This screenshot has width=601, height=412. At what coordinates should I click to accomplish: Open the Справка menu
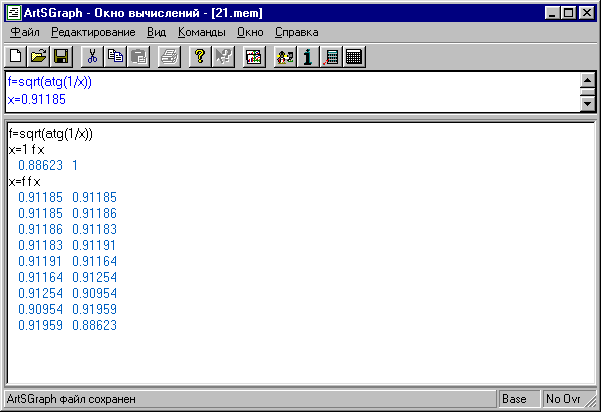pos(297,33)
